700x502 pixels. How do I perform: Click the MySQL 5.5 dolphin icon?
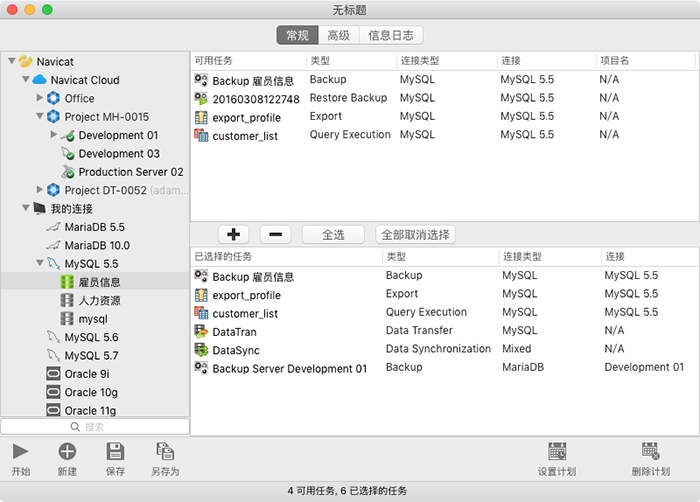(x=53, y=264)
